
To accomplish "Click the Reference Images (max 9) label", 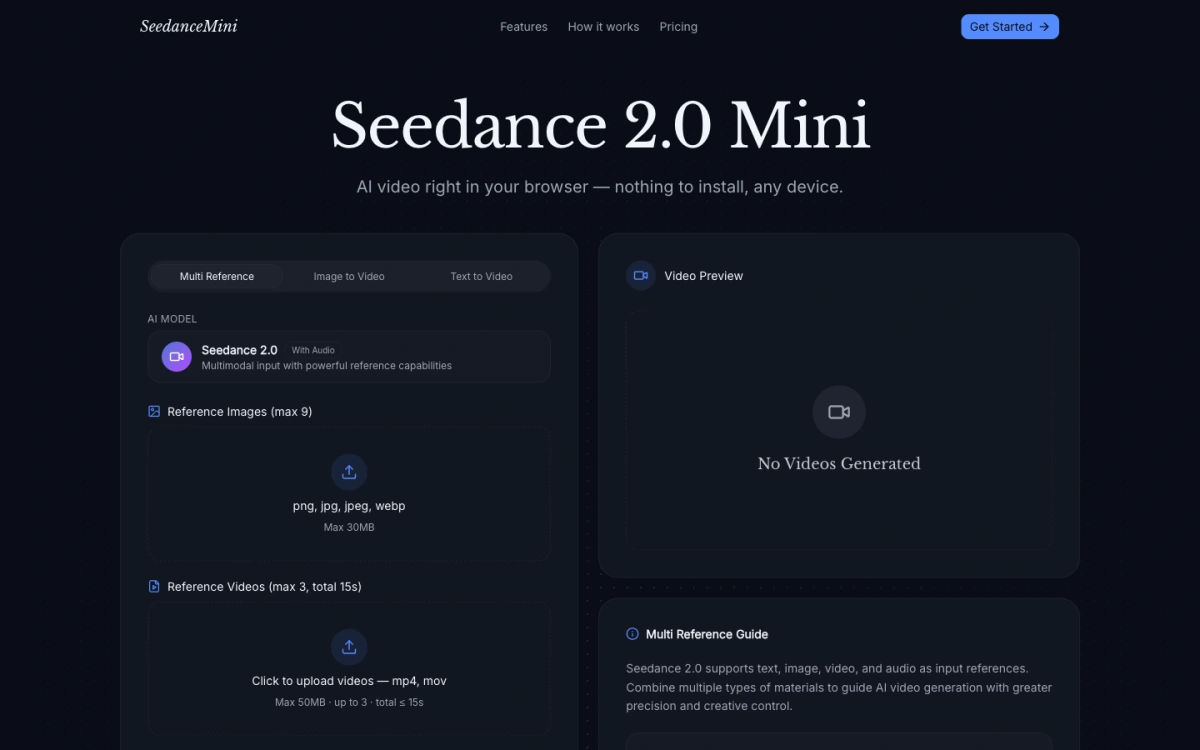I will 240,411.
